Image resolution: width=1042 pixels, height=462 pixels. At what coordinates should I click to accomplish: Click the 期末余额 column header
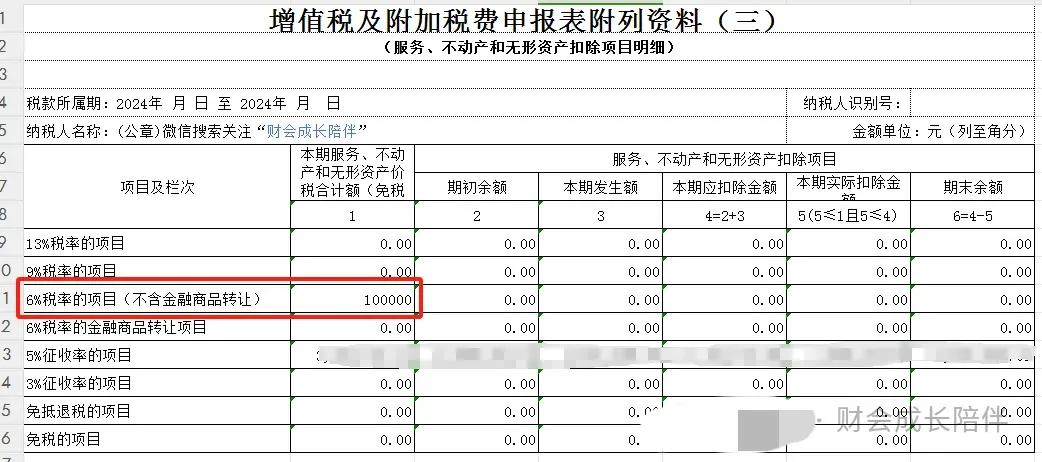pyautogui.click(x=973, y=187)
